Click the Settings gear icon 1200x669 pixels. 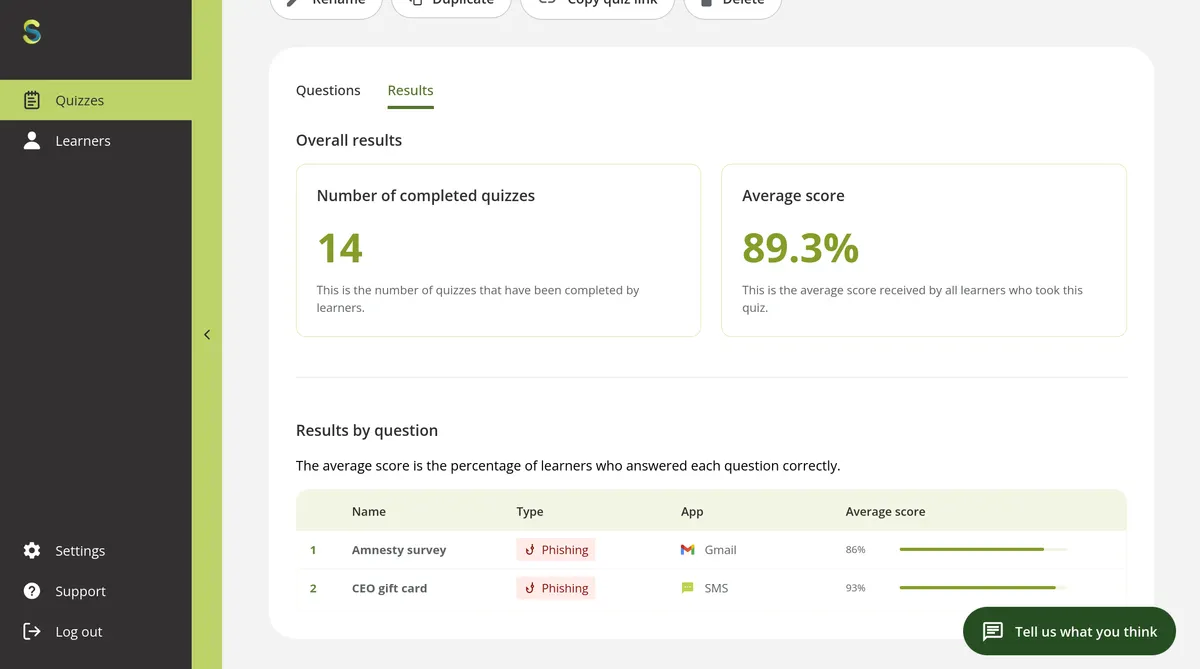pyautogui.click(x=32, y=551)
